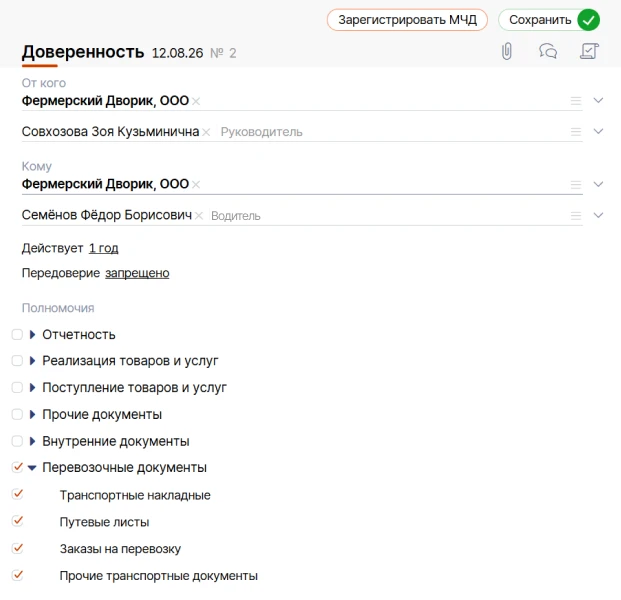Uncheck the Путевые листы checkbox
Image resolution: width=621 pixels, height=600 pixels.
tap(17, 521)
